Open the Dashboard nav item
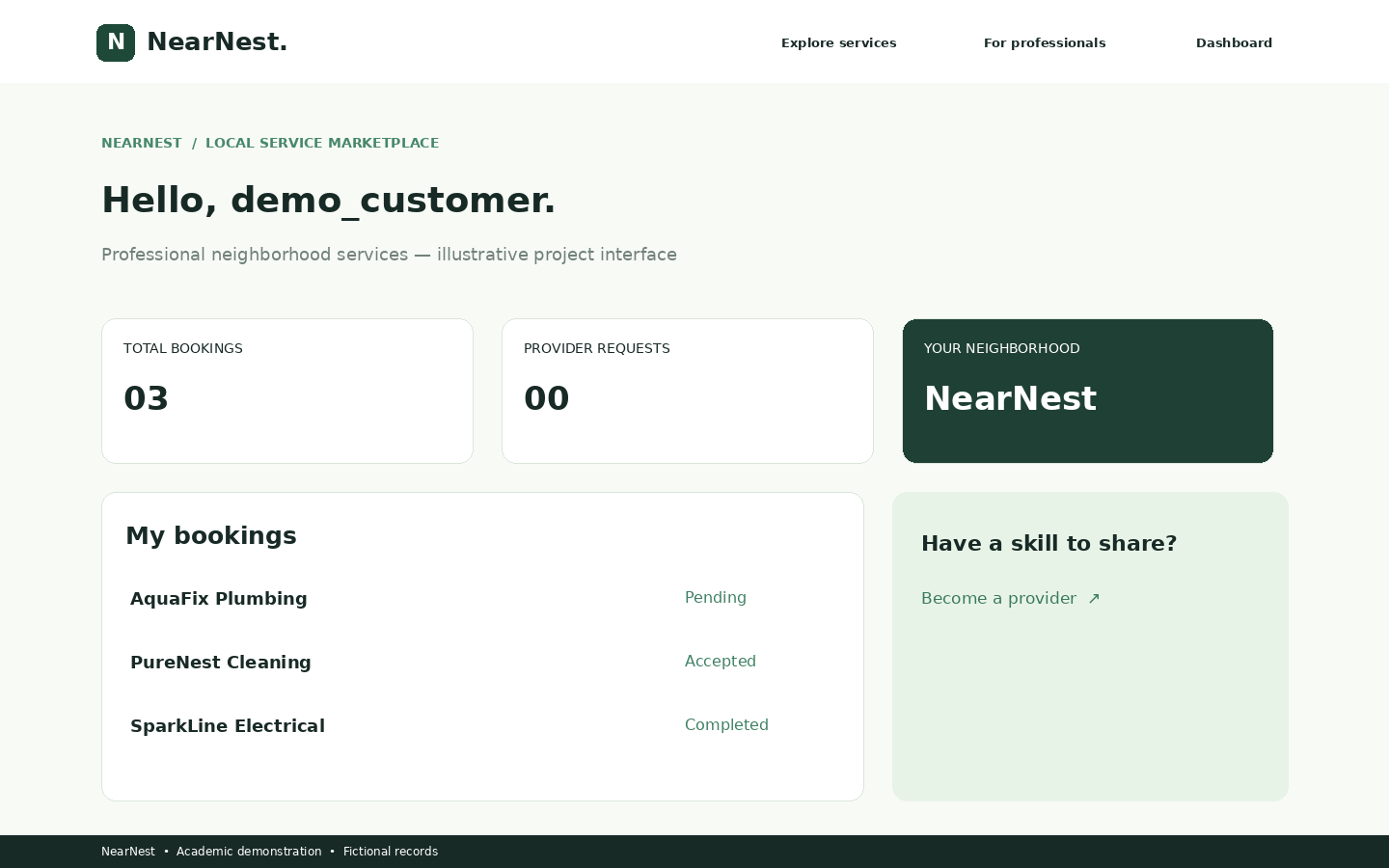Screen dimensions: 1389x868 coord(1234,42)
